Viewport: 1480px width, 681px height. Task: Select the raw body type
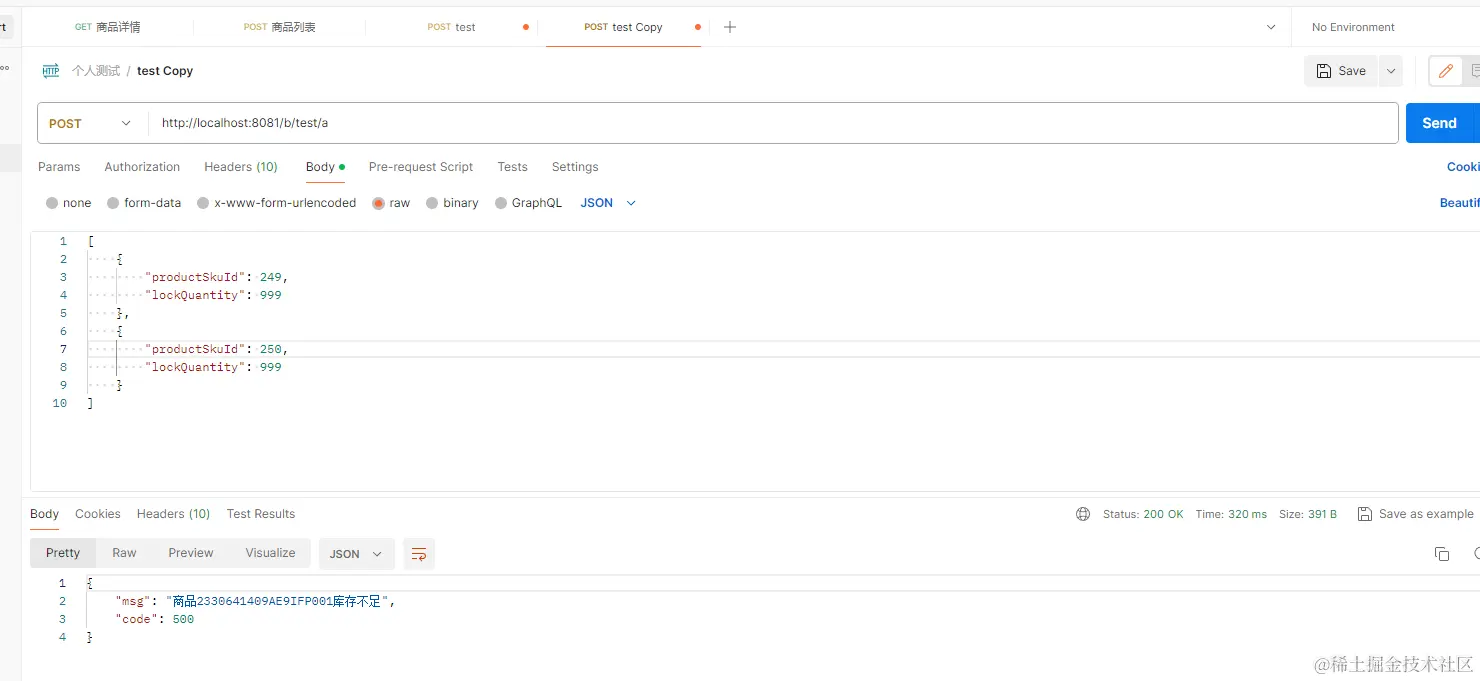click(x=391, y=203)
